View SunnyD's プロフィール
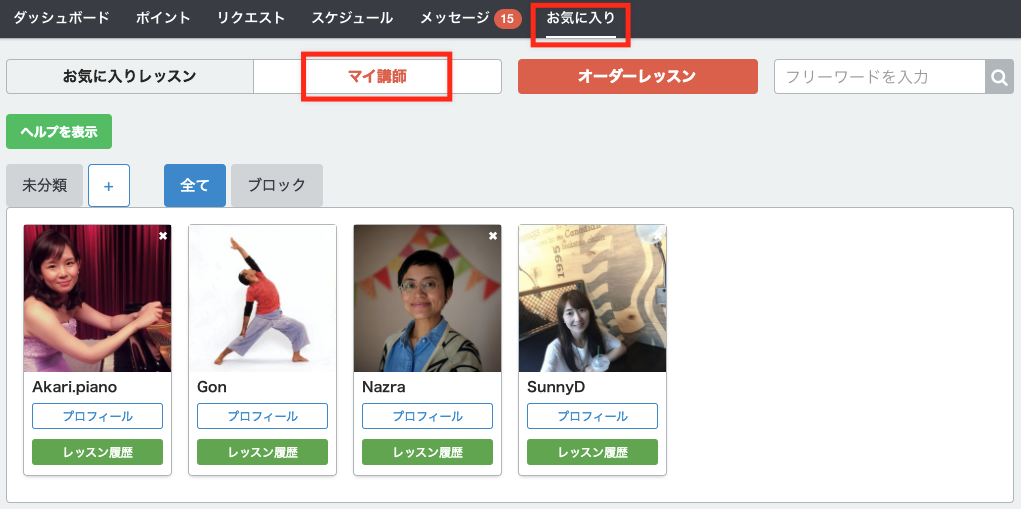This screenshot has width=1021, height=509. (x=593, y=416)
